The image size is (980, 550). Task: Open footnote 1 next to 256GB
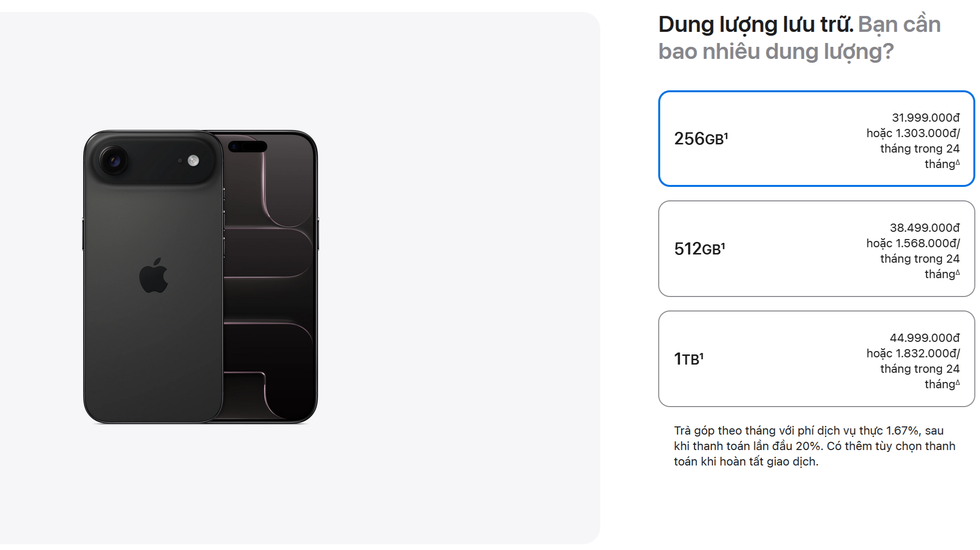click(726, 135)
